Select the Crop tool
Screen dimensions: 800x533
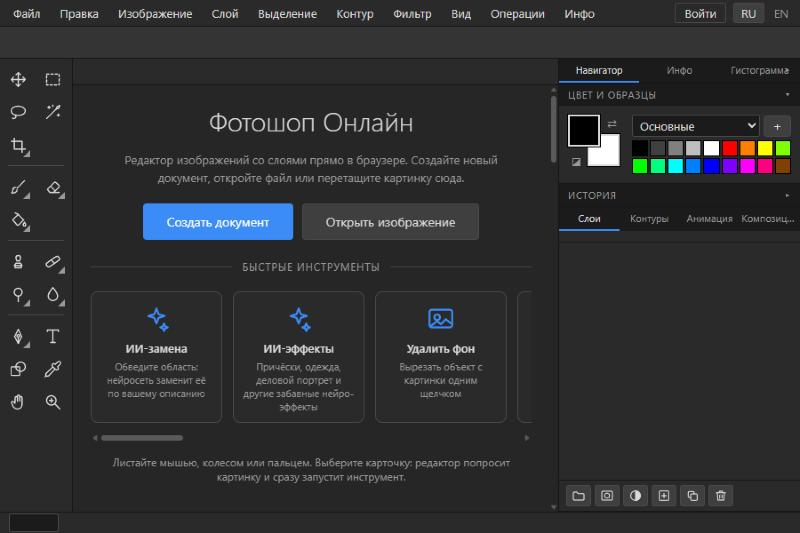(x=19, y=146)
